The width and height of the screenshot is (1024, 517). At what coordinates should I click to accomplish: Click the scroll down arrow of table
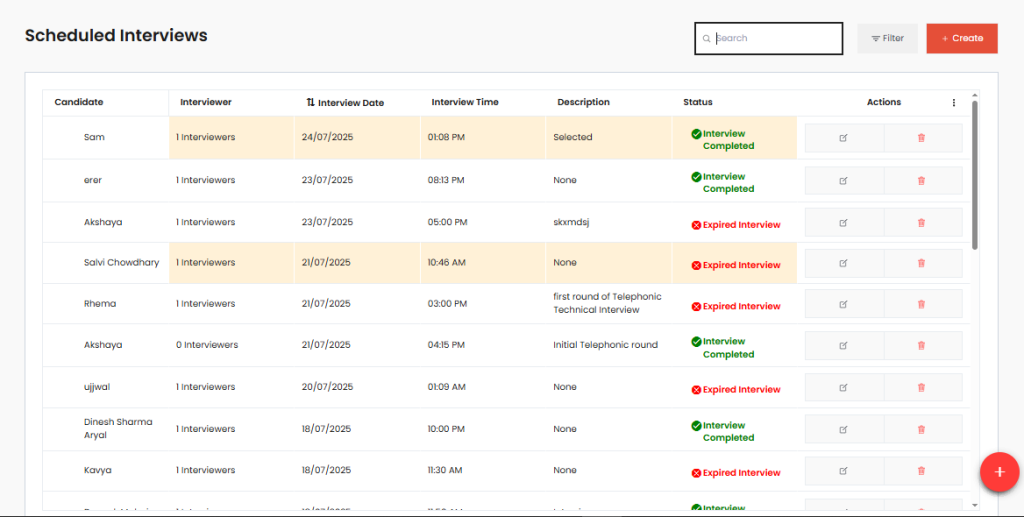pyautogui.click(x=975, y=505)
